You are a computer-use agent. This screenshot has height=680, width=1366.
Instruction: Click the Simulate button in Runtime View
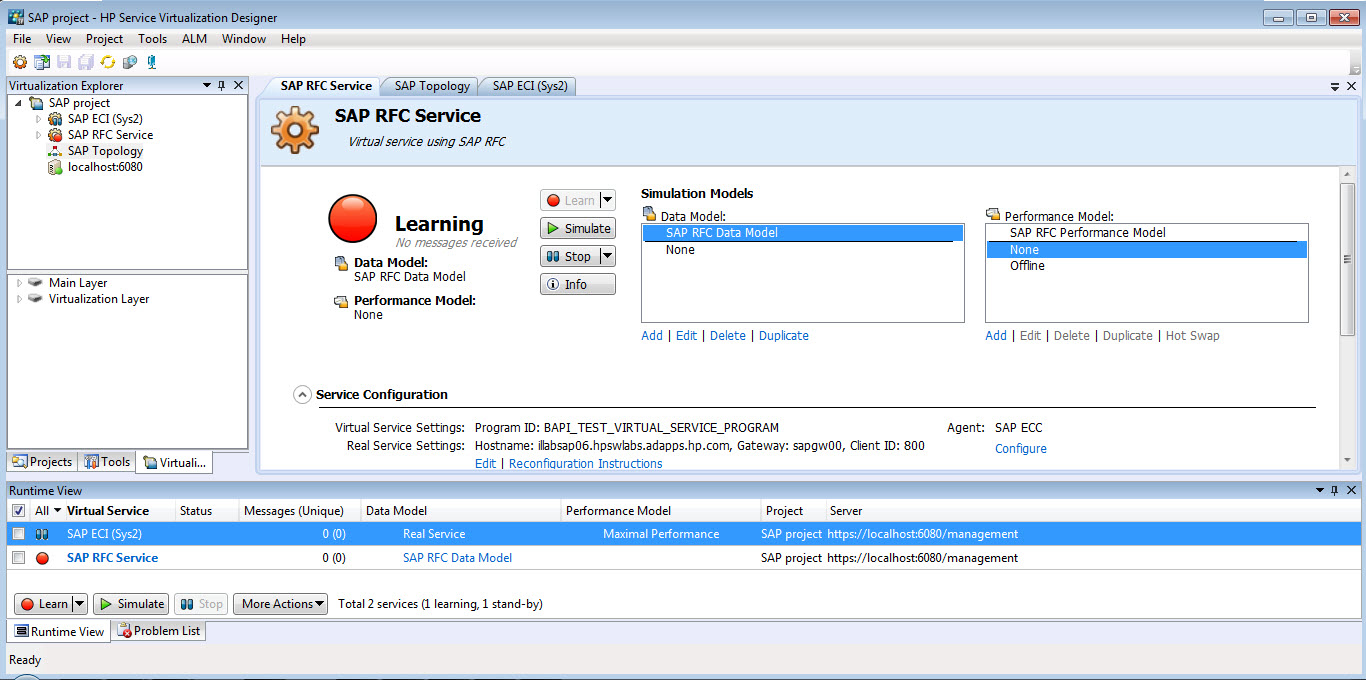click(131, 604)
